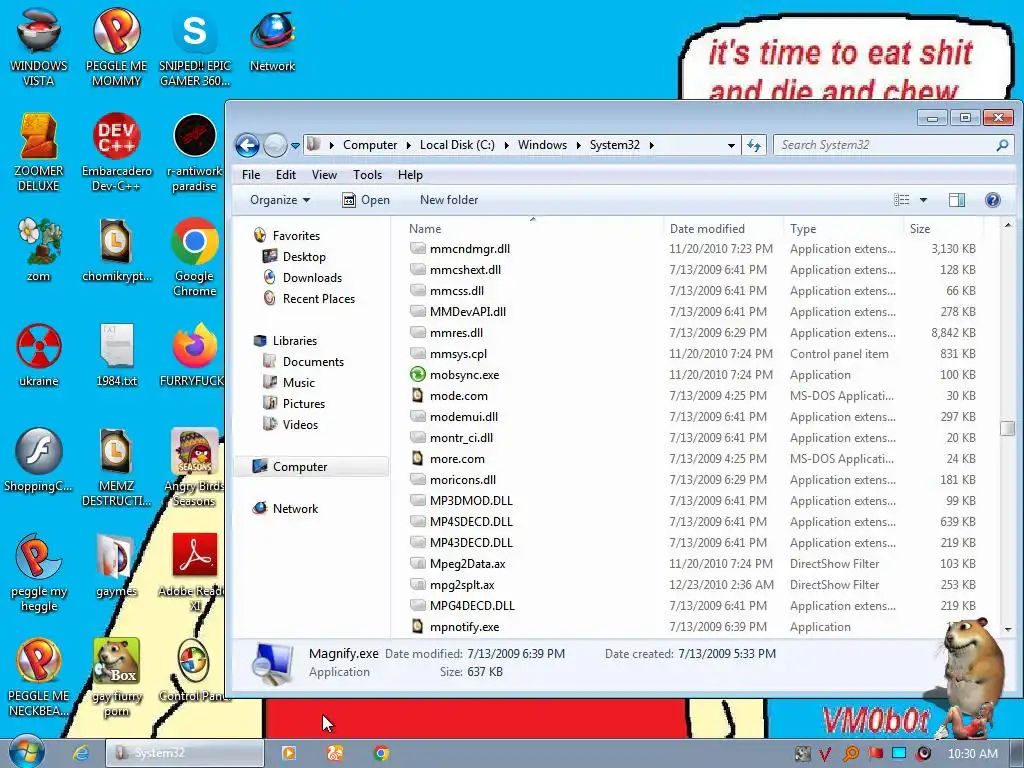Screen dimensions: 1024x768
Task: Open the Help menu
Action: (x=410, y=175)
